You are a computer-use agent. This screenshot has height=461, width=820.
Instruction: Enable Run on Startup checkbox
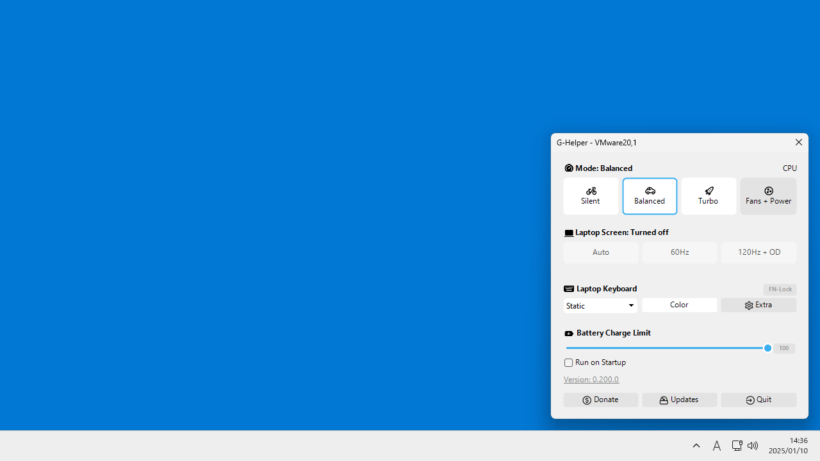(x=568, y=362)
